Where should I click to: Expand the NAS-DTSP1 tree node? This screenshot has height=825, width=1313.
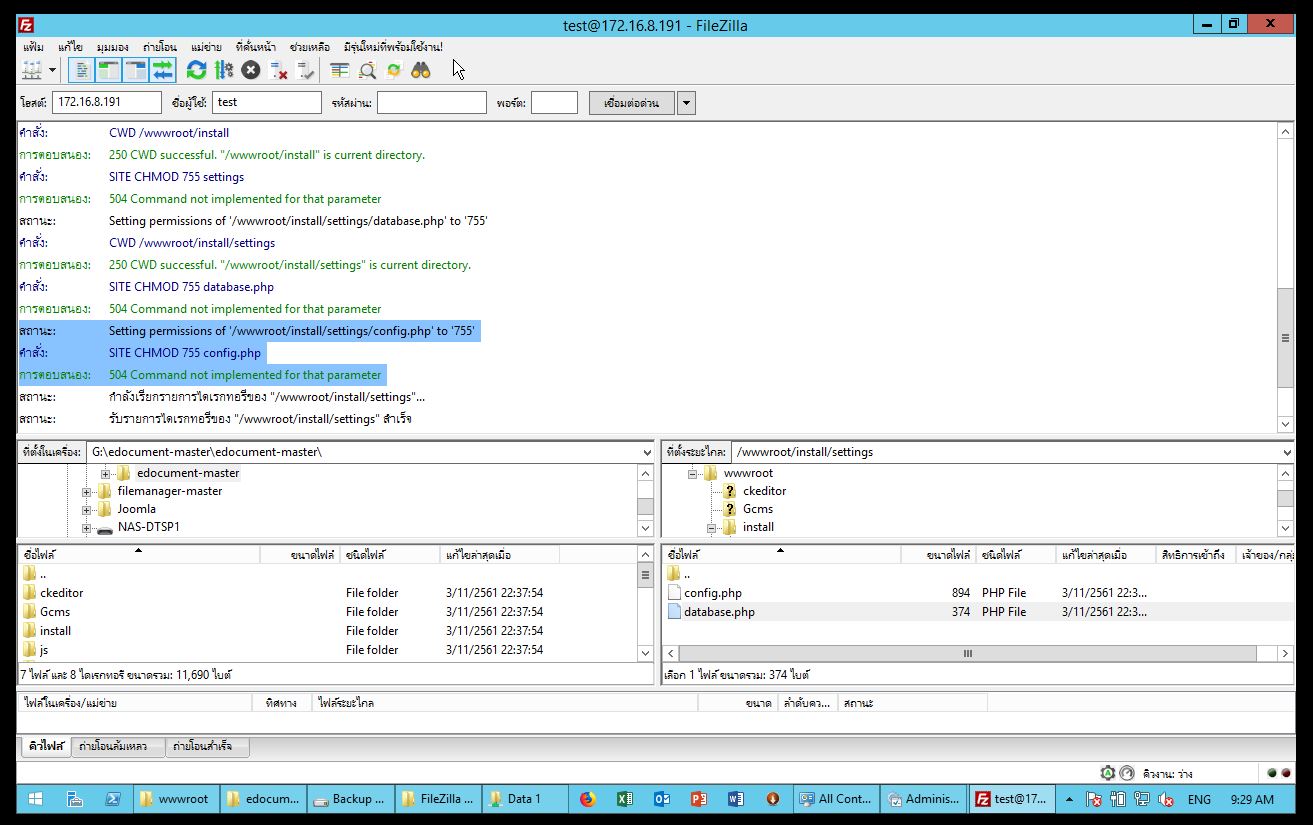pos(87,527)
